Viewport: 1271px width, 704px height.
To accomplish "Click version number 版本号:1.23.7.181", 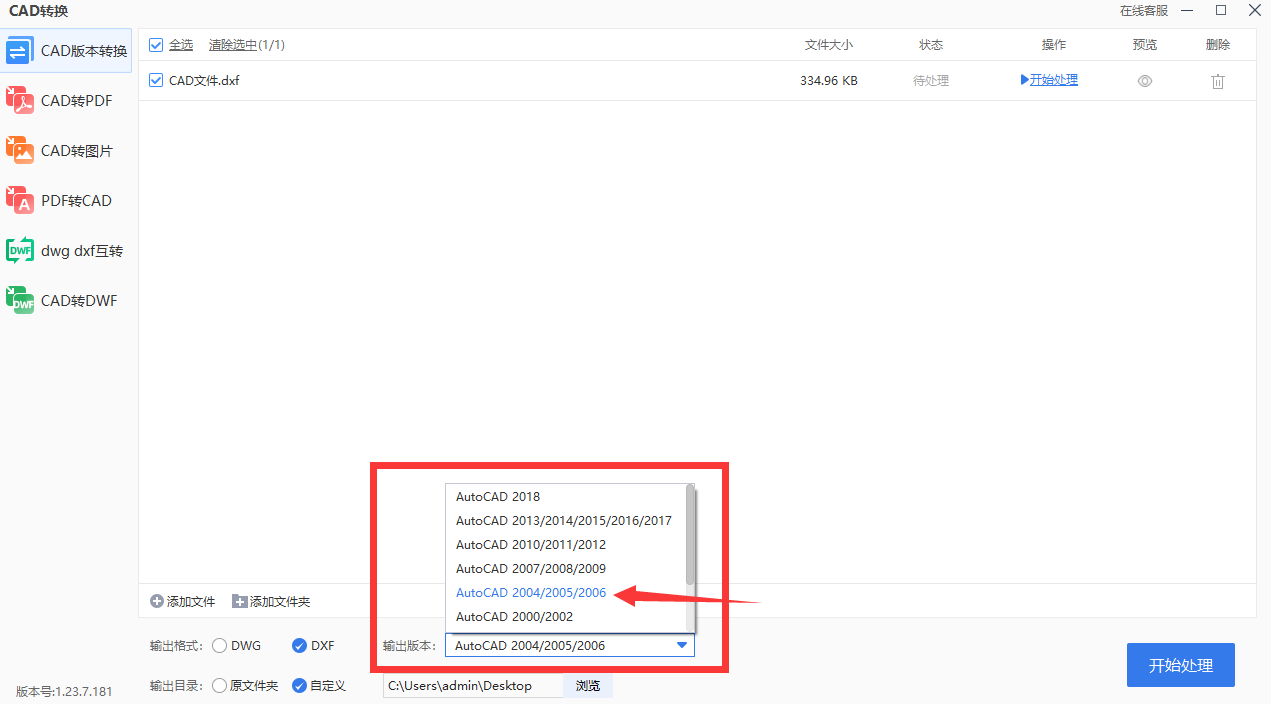I will click(x=64, y=691).
